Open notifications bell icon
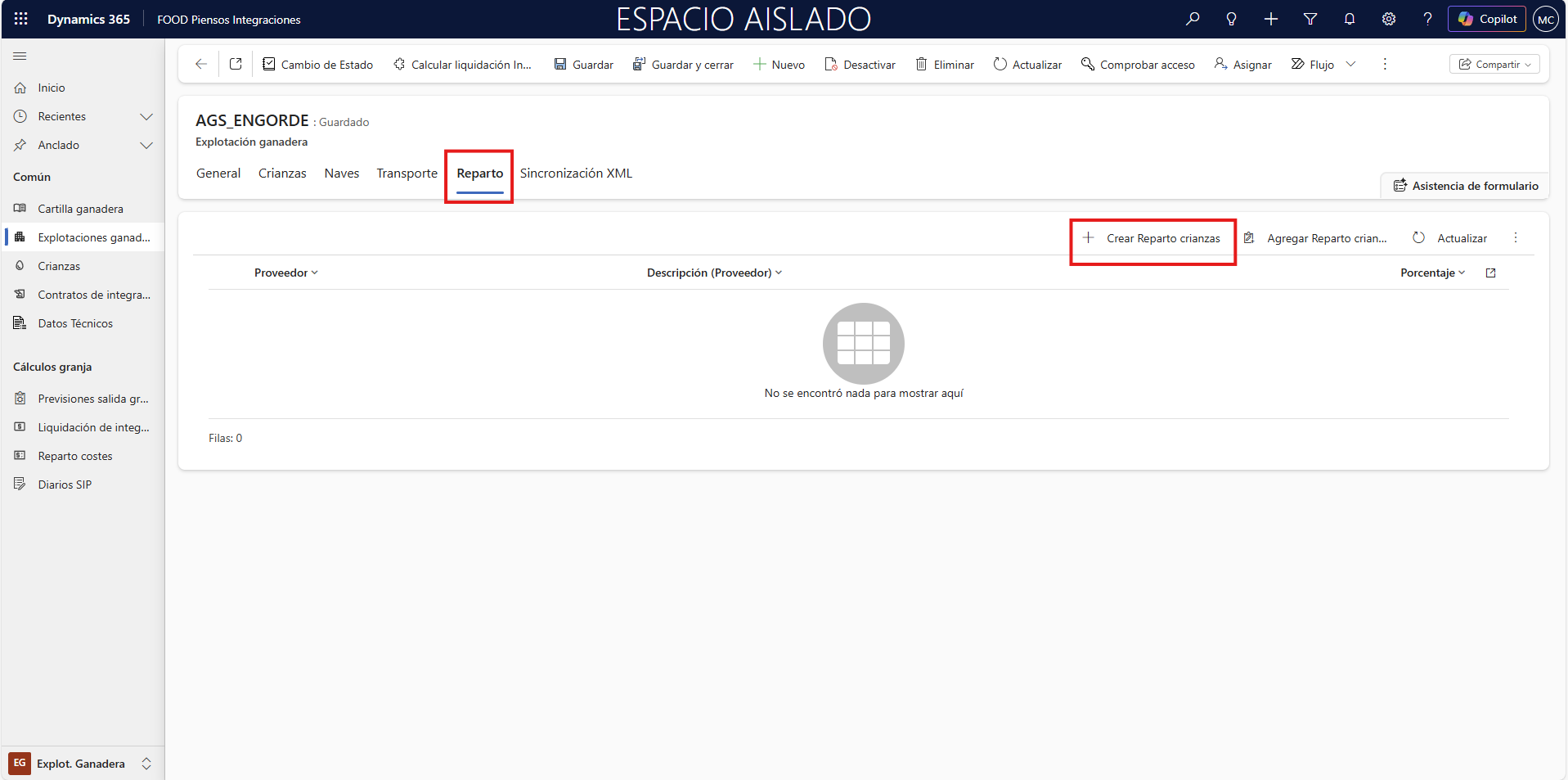 tap(1350, 19)
